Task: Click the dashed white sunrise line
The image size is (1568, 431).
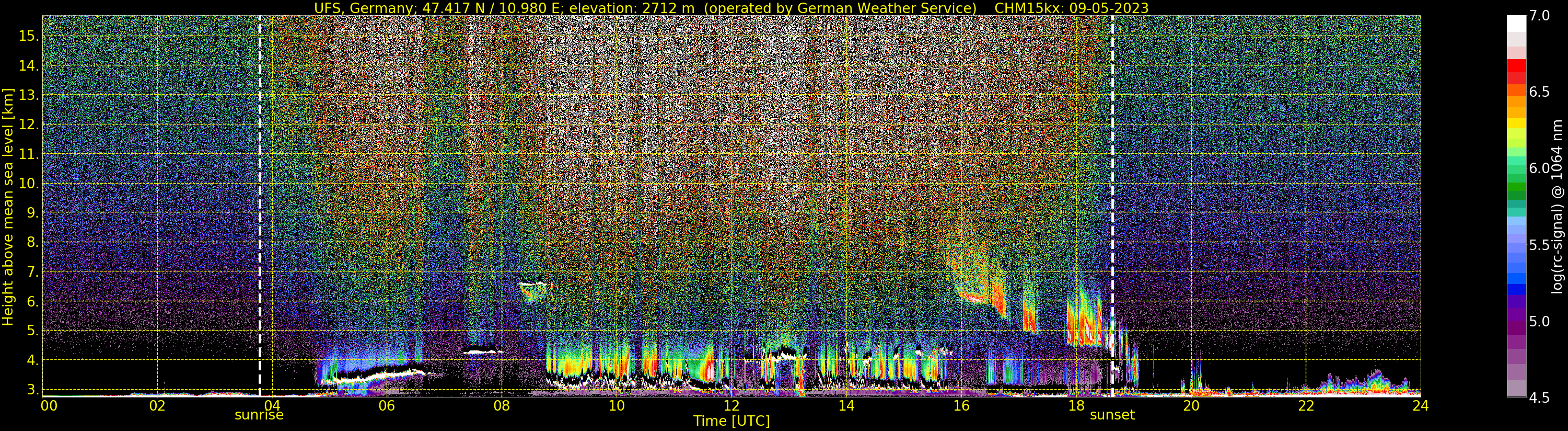Action: point(260,206)
